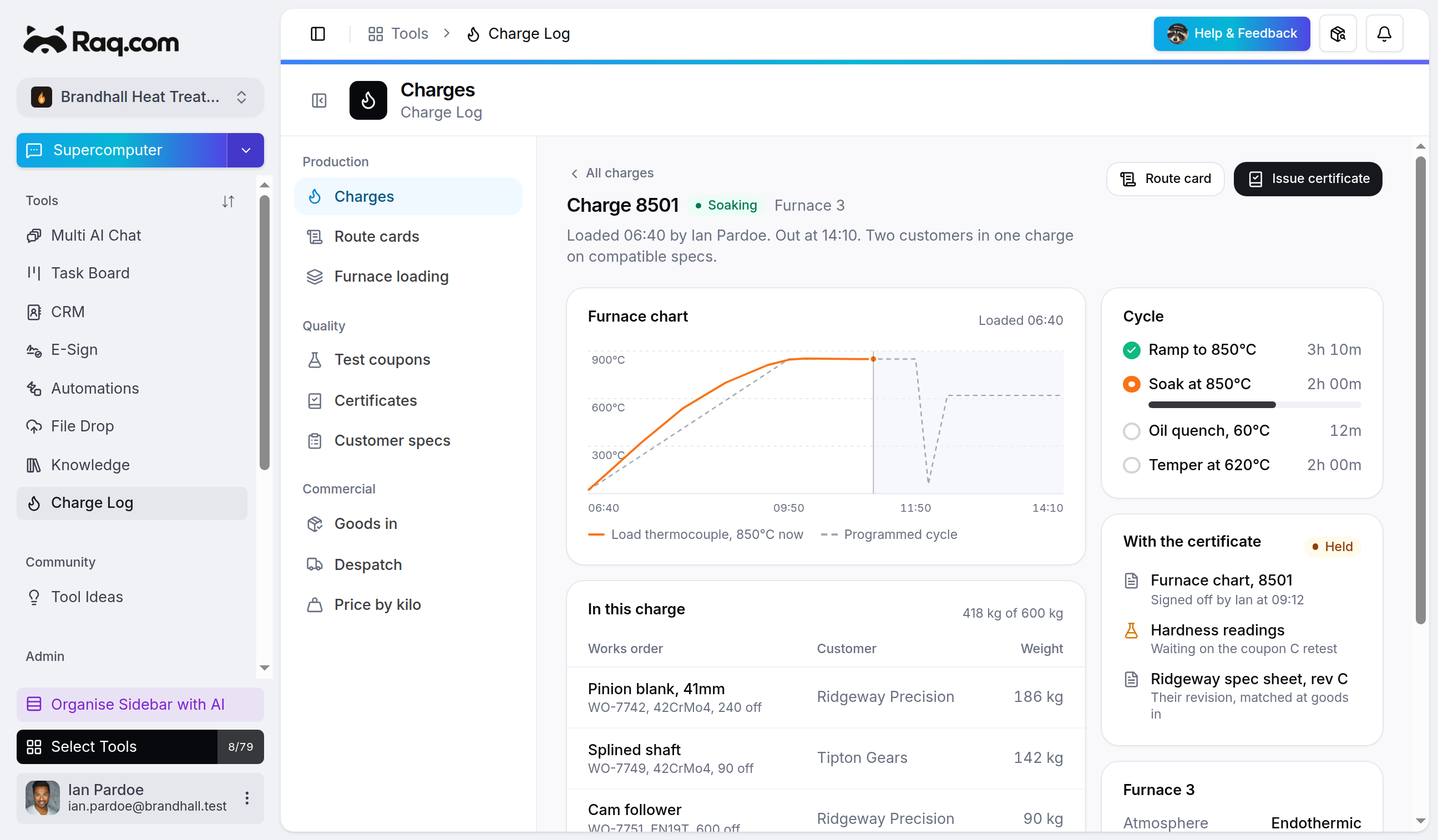
Task: Open the Supercomputer dropdown arrow
Action: (246, 151)
